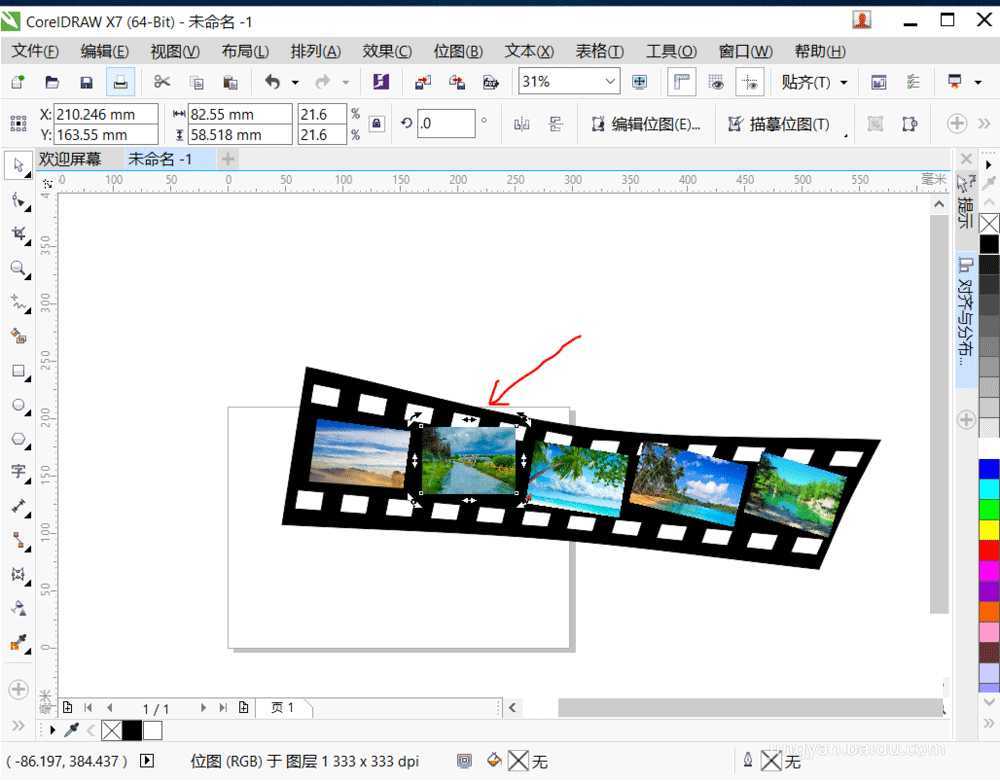Open the Eyedropper tool in status bar

pyautogui.click(x=69, y=731)
